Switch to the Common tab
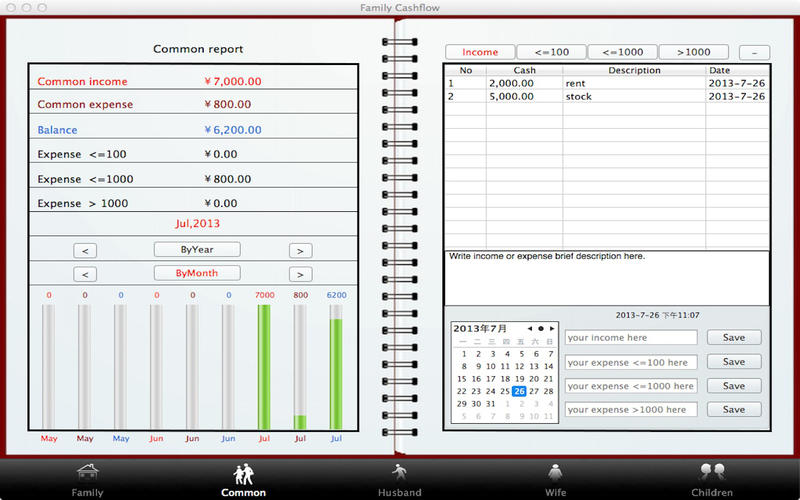Image resolution: width=800 pixels, height=500 pixels. (243, 480)
